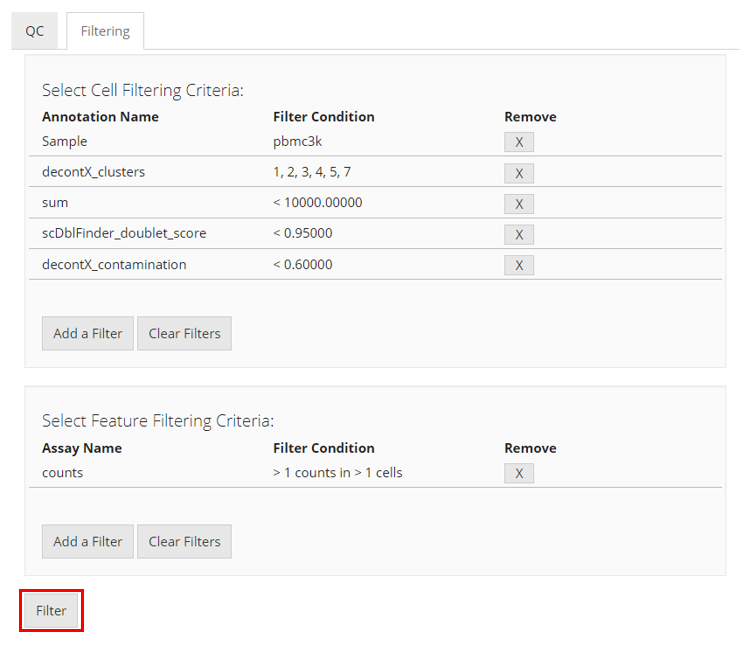Remove the scDblFinder_doublet_score filter
This screenshot has height=645, width=743.
click(518, 234)
